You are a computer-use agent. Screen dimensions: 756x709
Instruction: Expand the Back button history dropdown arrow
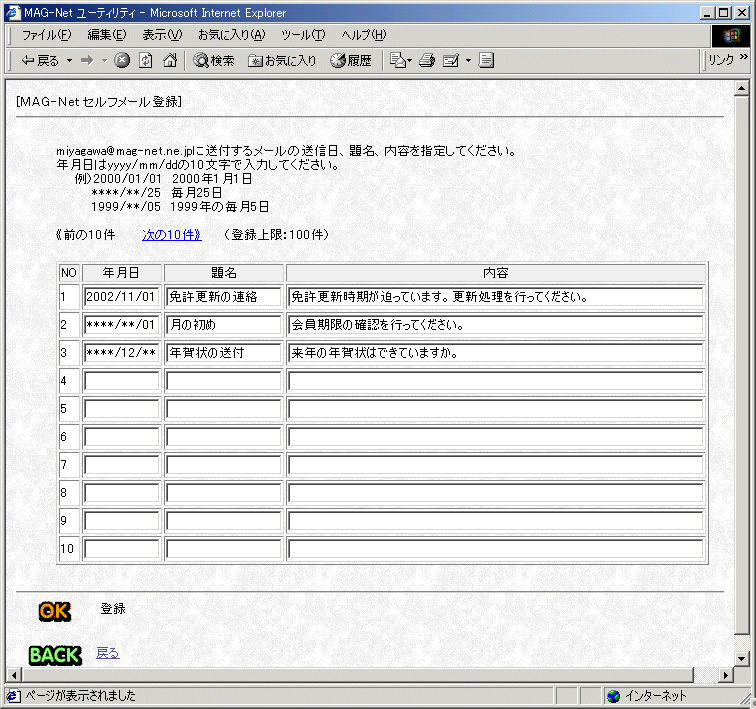click(x=69, y=61)
